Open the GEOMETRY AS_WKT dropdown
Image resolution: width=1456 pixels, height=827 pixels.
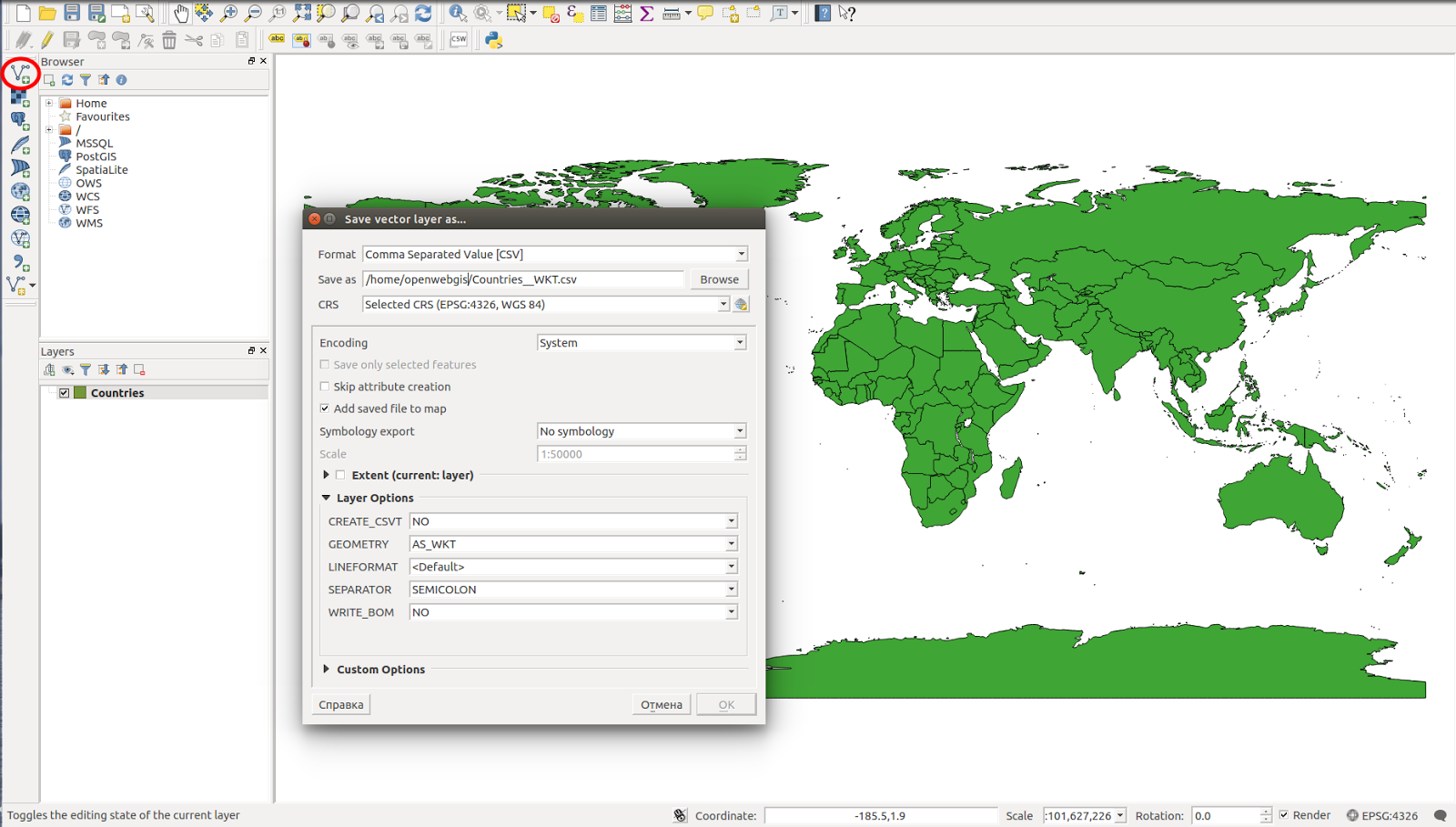572,544
